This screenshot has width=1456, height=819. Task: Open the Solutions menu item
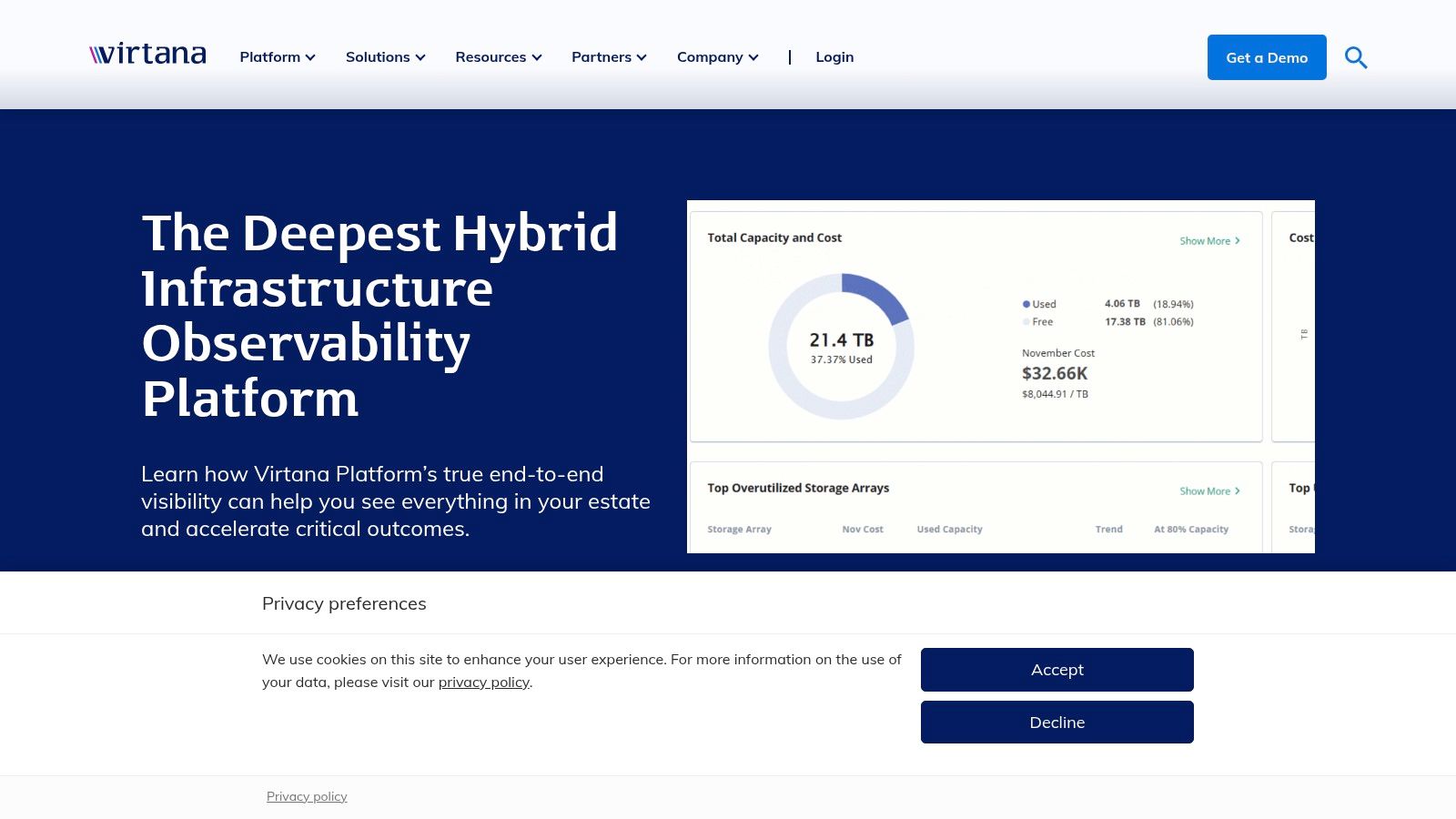pos(378,57)
